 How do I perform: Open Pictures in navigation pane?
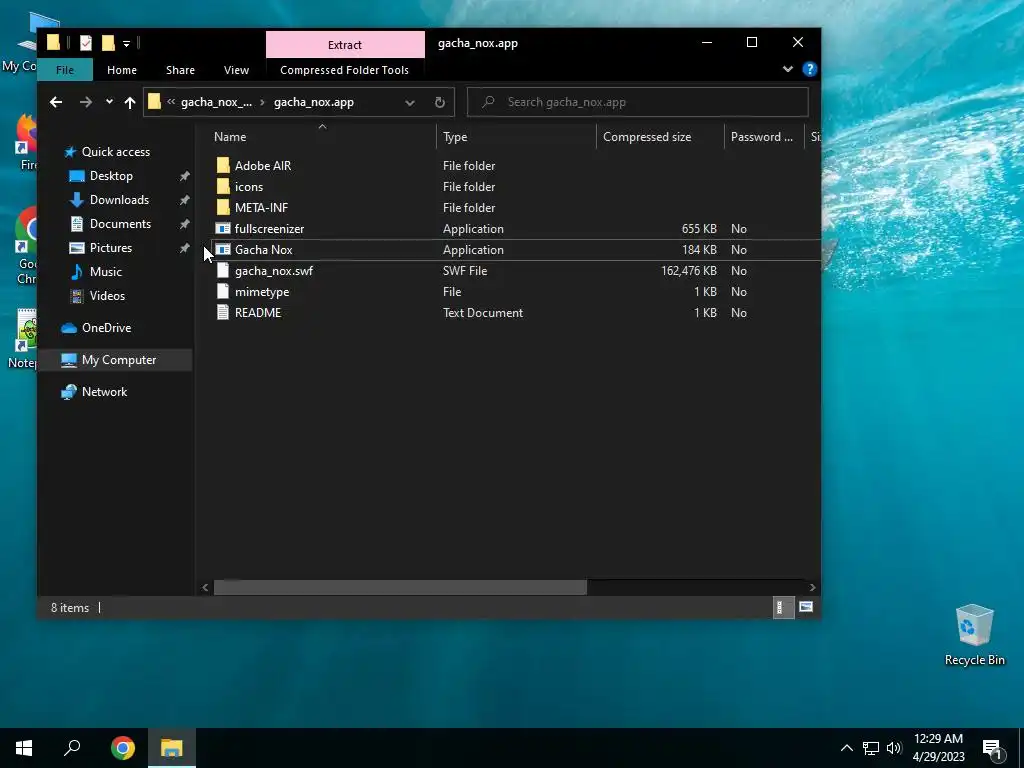click(x=110, y=248)
